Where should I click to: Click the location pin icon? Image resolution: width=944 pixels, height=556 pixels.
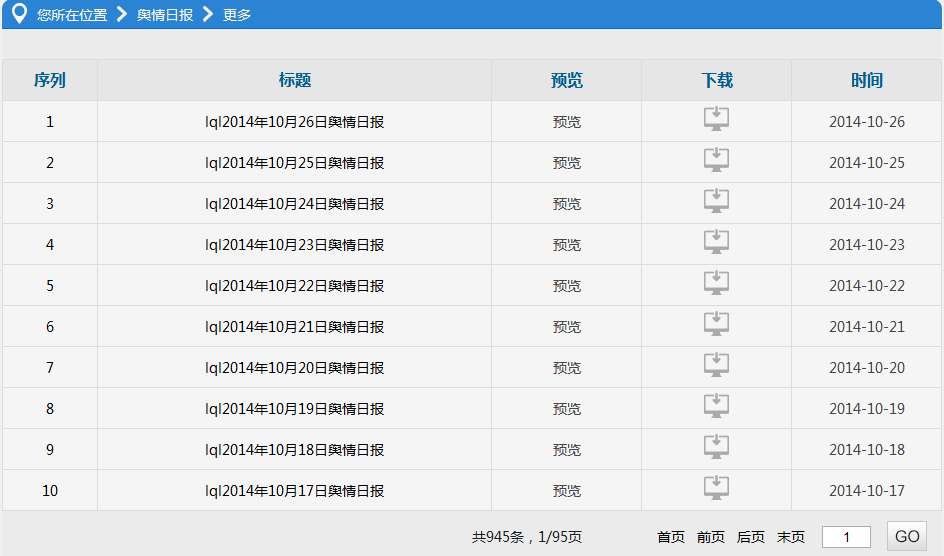pos(18,14)
